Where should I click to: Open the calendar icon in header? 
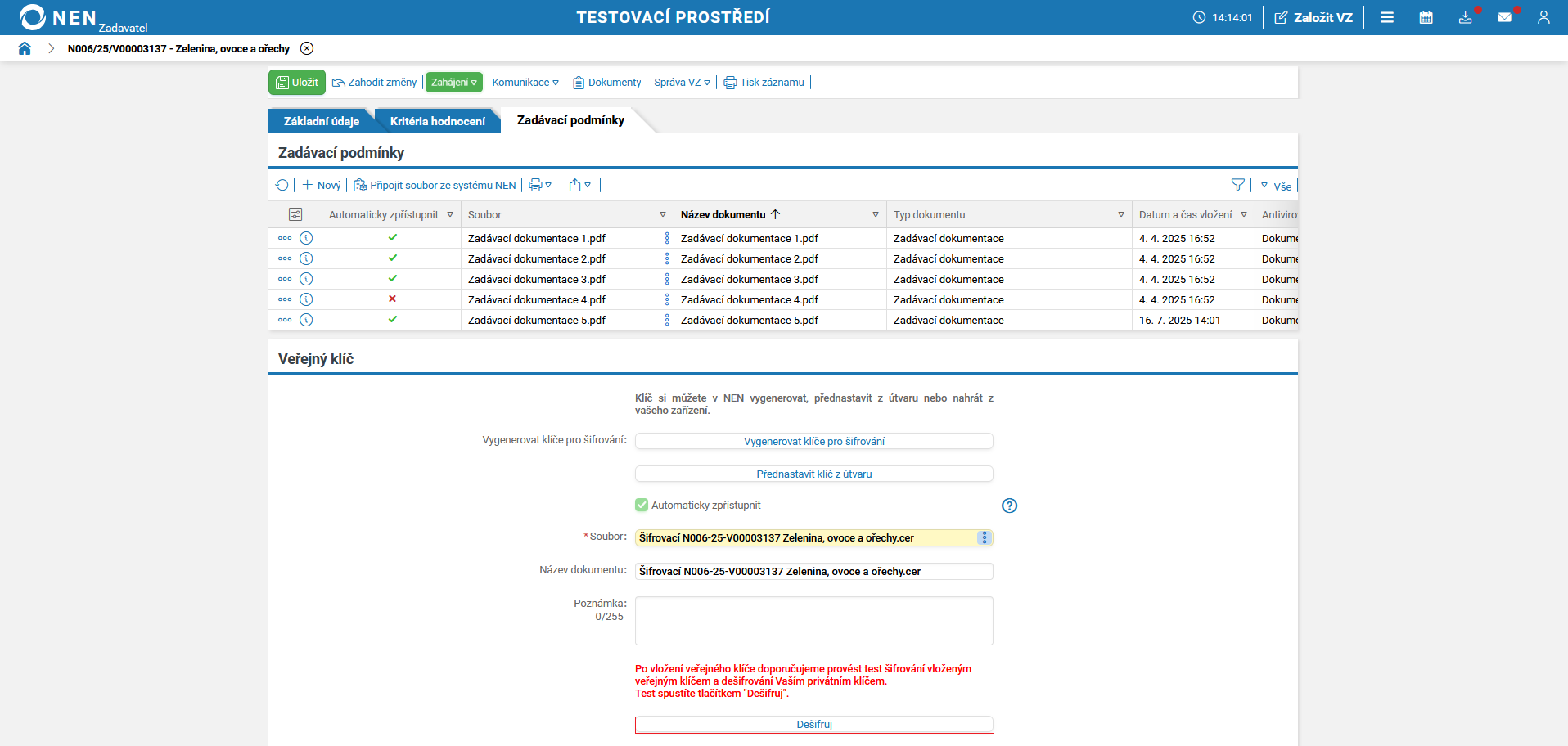pyautogui.click(x=1426, y=17)
